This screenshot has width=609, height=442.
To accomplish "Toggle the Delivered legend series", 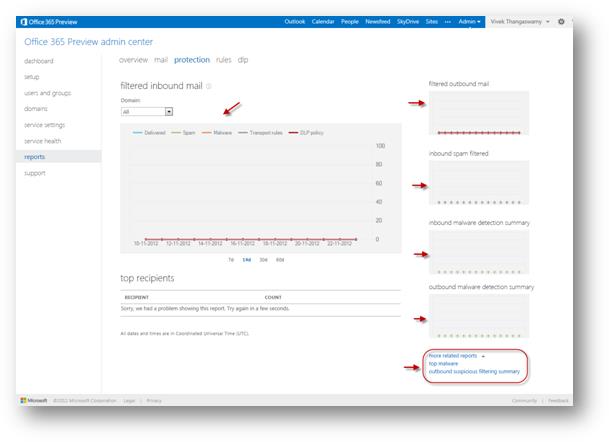I will (x=152, y=132).
